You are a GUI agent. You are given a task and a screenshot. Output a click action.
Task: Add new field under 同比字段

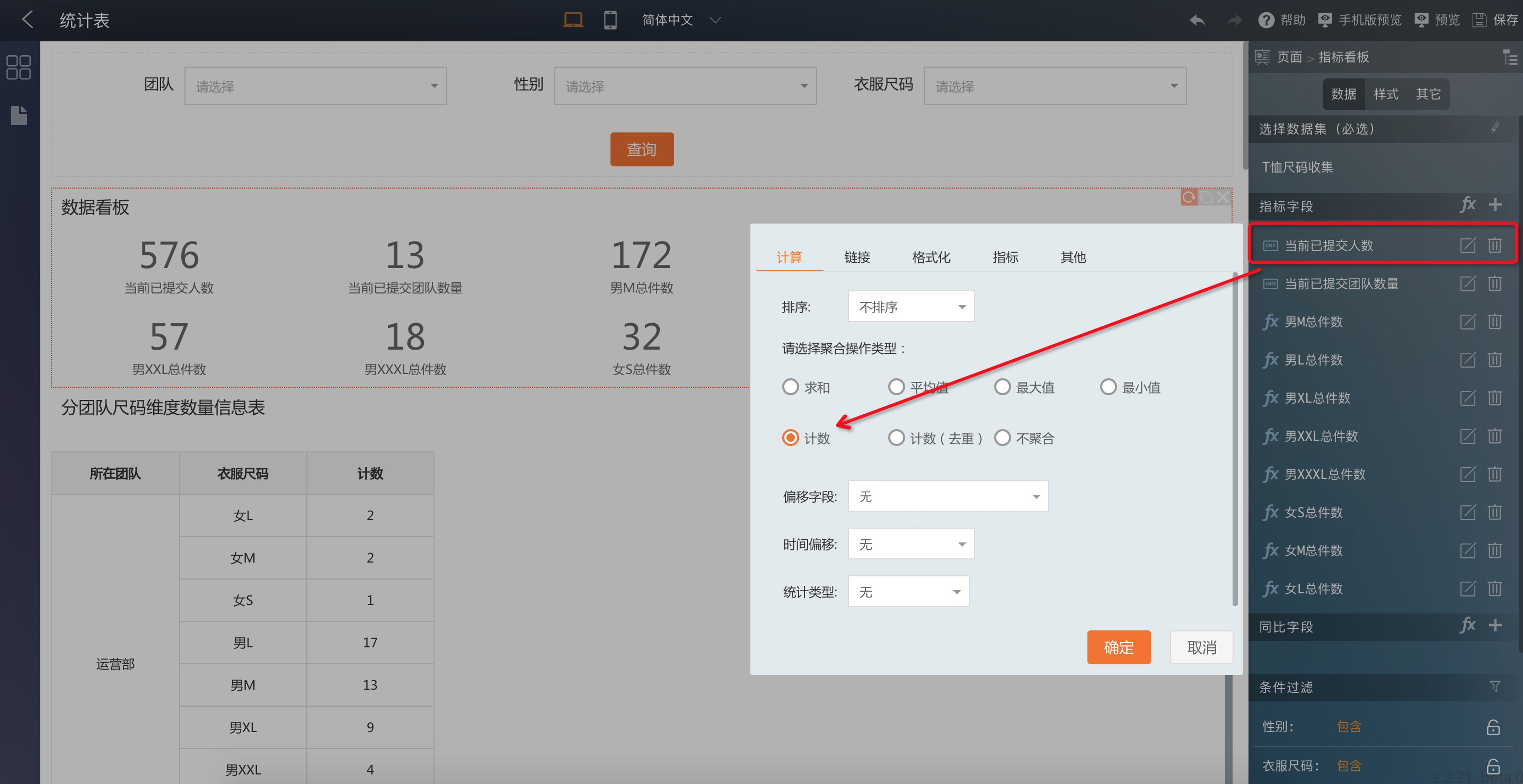(1495, 626)
